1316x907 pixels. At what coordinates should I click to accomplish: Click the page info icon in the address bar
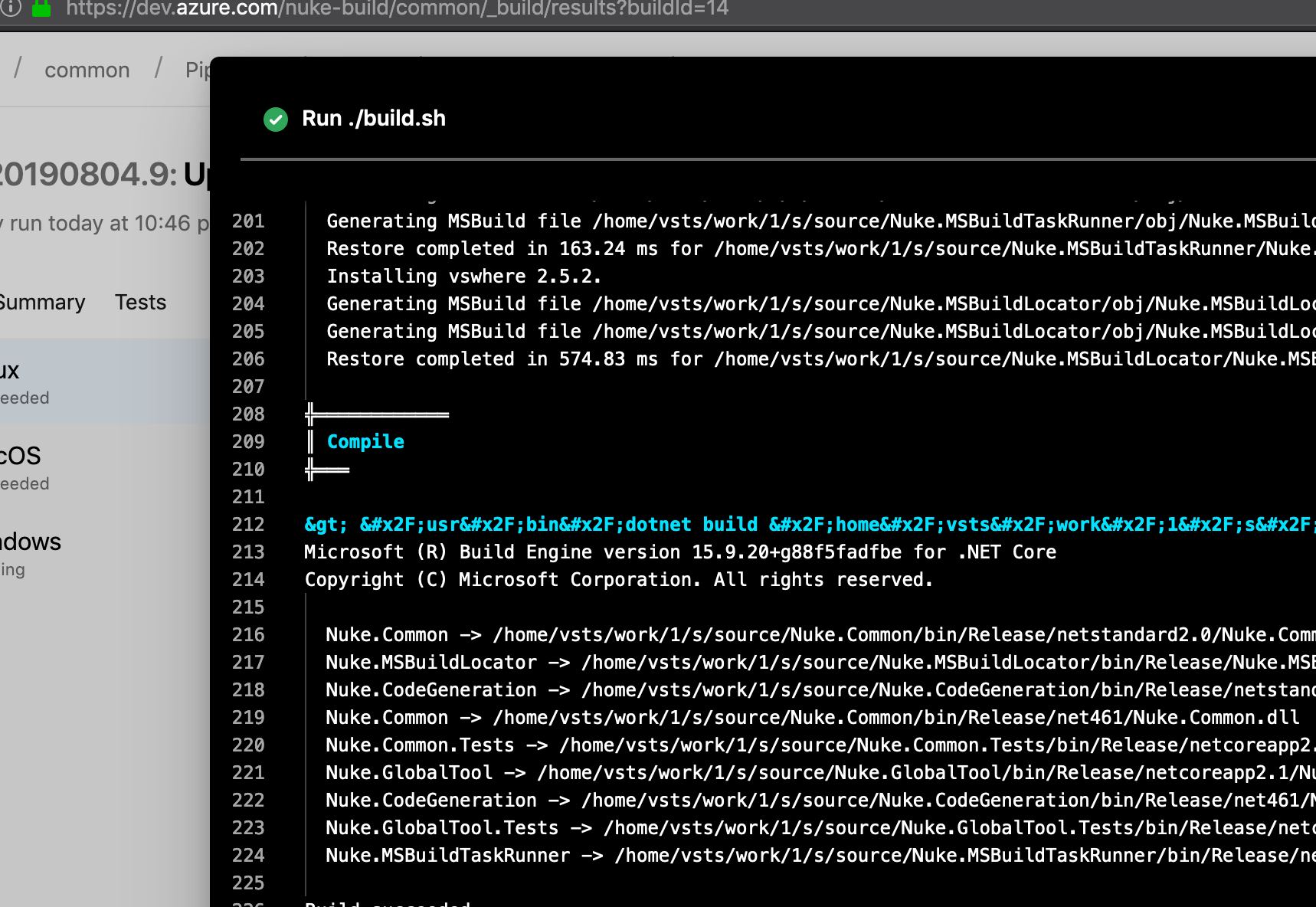(9, 9)
